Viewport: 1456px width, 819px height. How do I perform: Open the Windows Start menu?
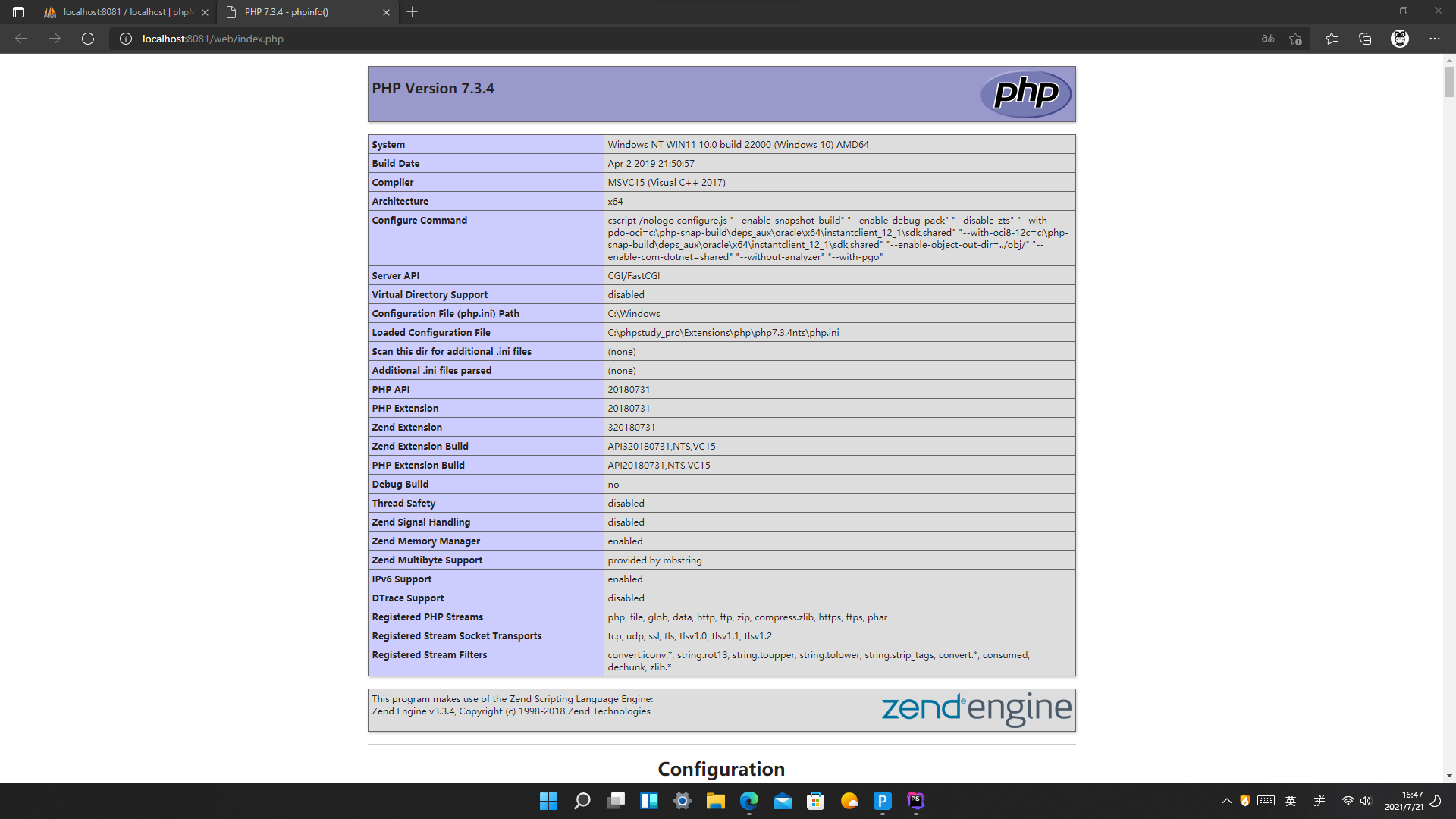pos(548,801)
